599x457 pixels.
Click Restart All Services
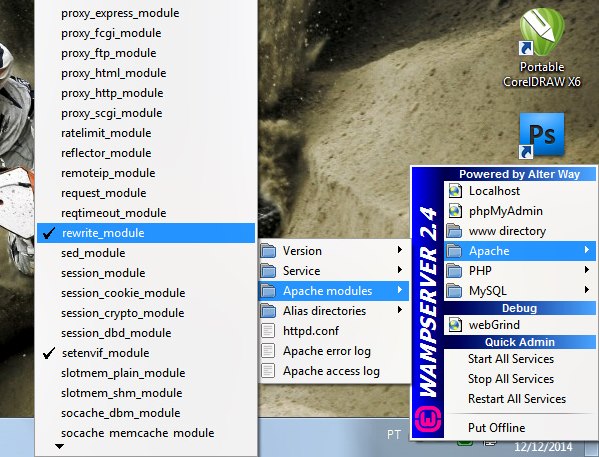pyautogui.click(x=520, y=399)
